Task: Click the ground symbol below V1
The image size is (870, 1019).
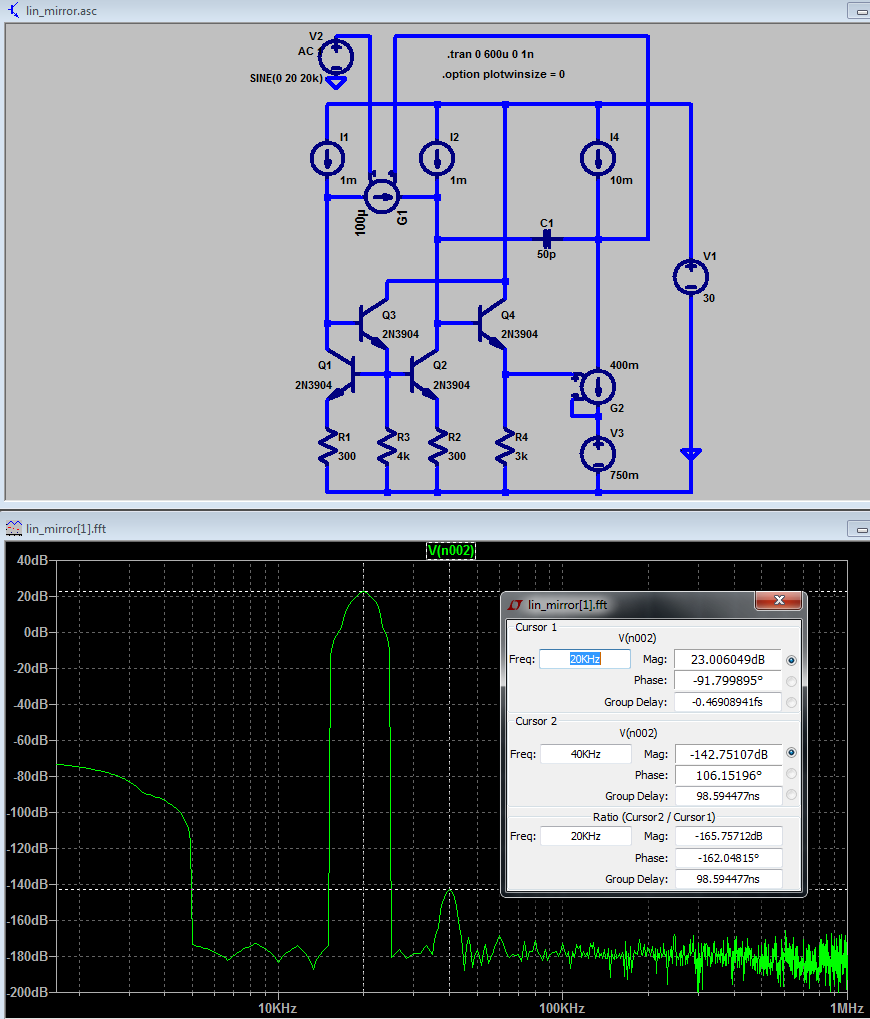Action: coord(691,454)
